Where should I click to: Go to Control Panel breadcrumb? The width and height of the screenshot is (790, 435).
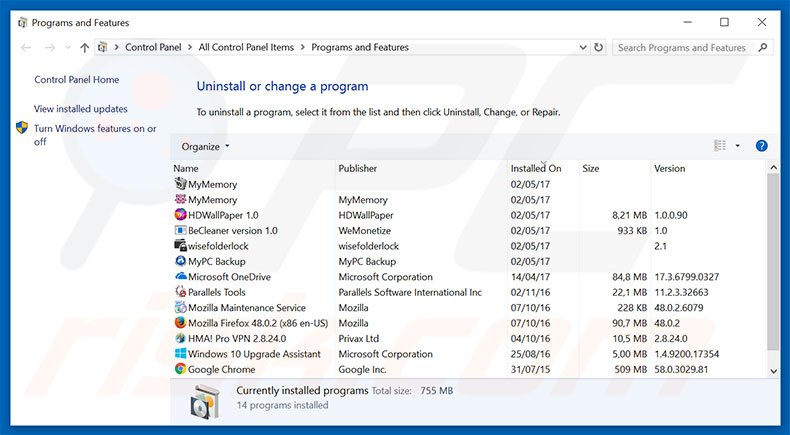point(153,47)
